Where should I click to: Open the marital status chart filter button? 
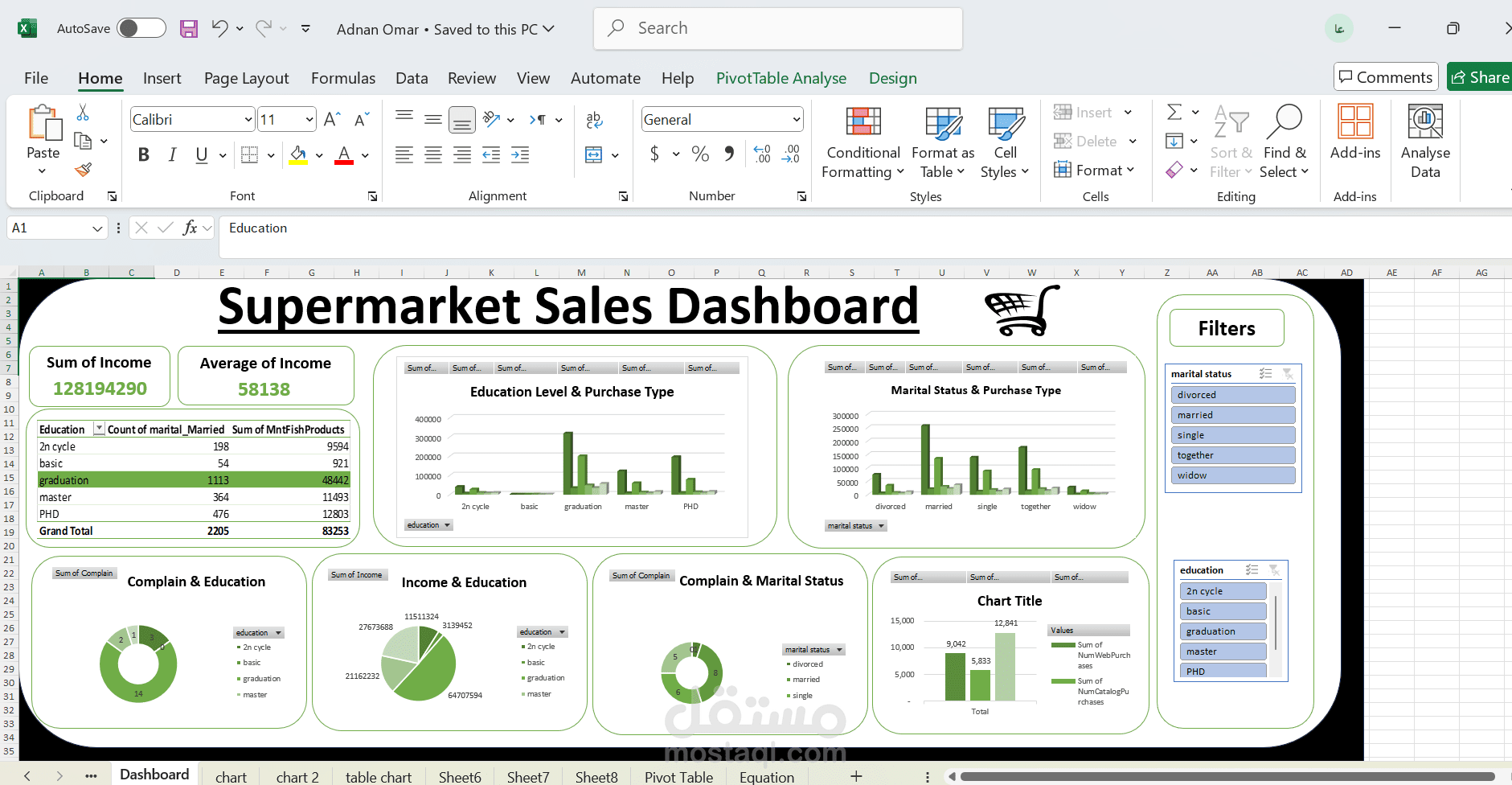click(856, 526)
